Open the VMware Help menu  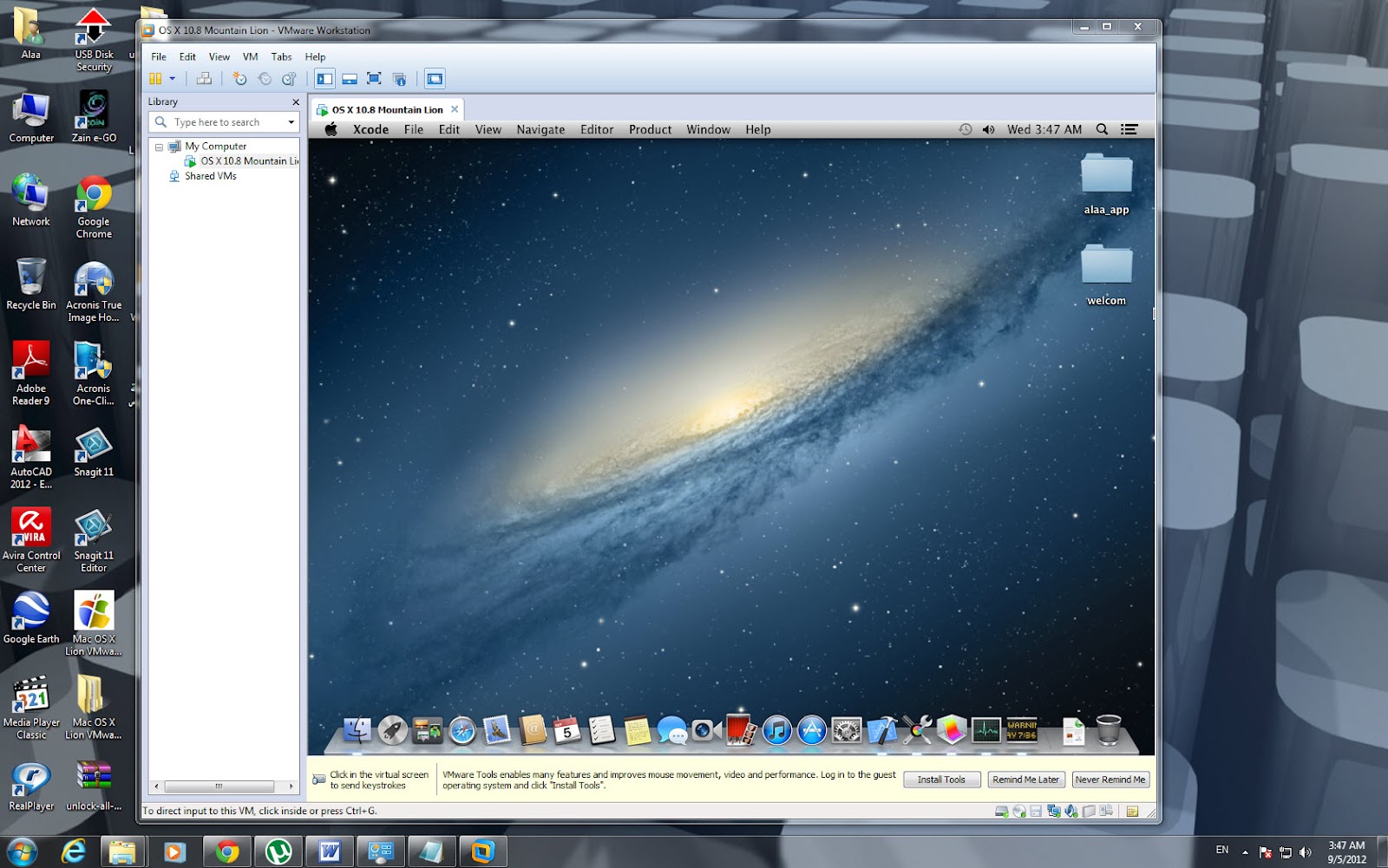315,56
